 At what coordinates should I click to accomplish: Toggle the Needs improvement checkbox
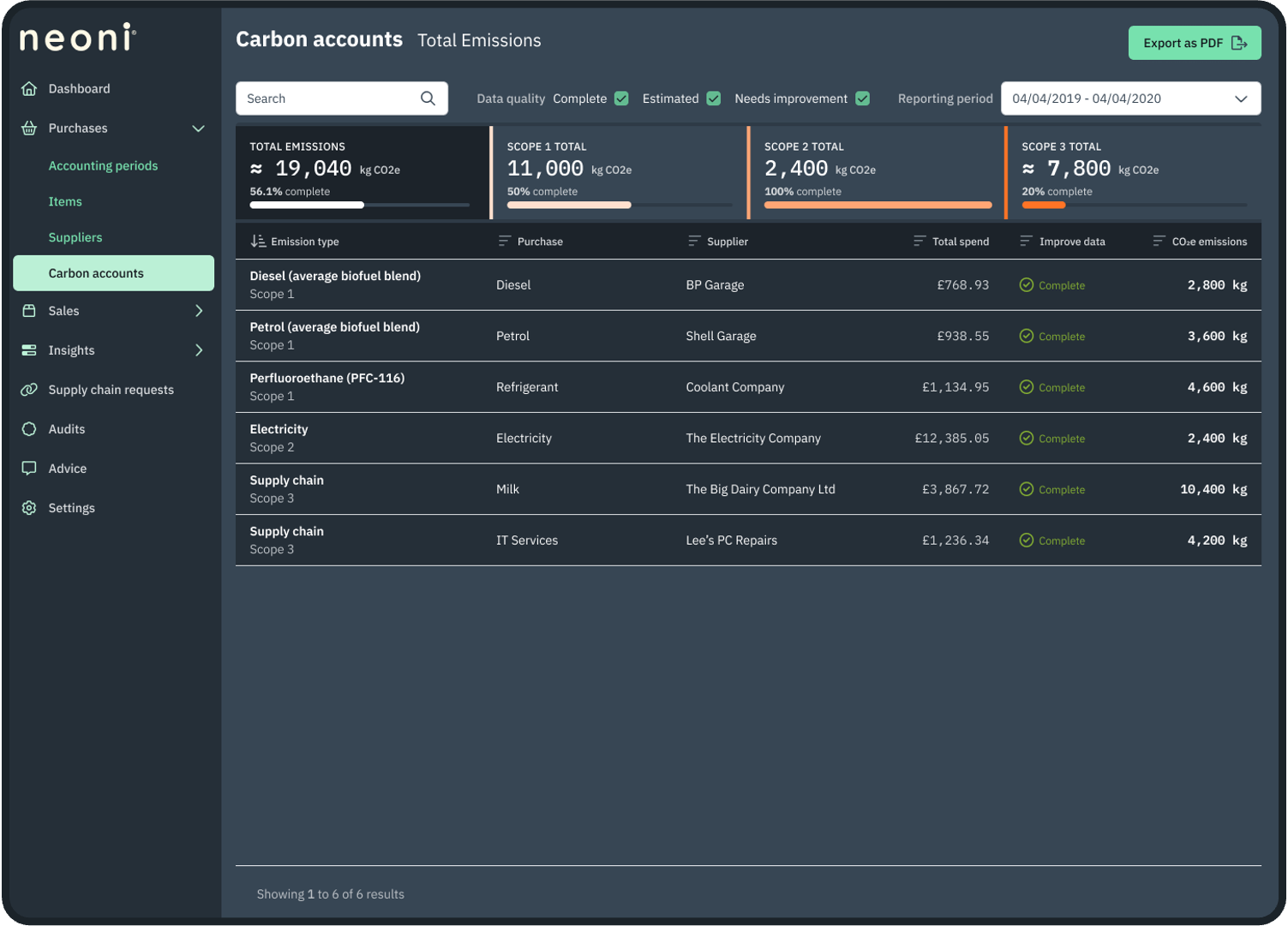[x=862, y=99]
